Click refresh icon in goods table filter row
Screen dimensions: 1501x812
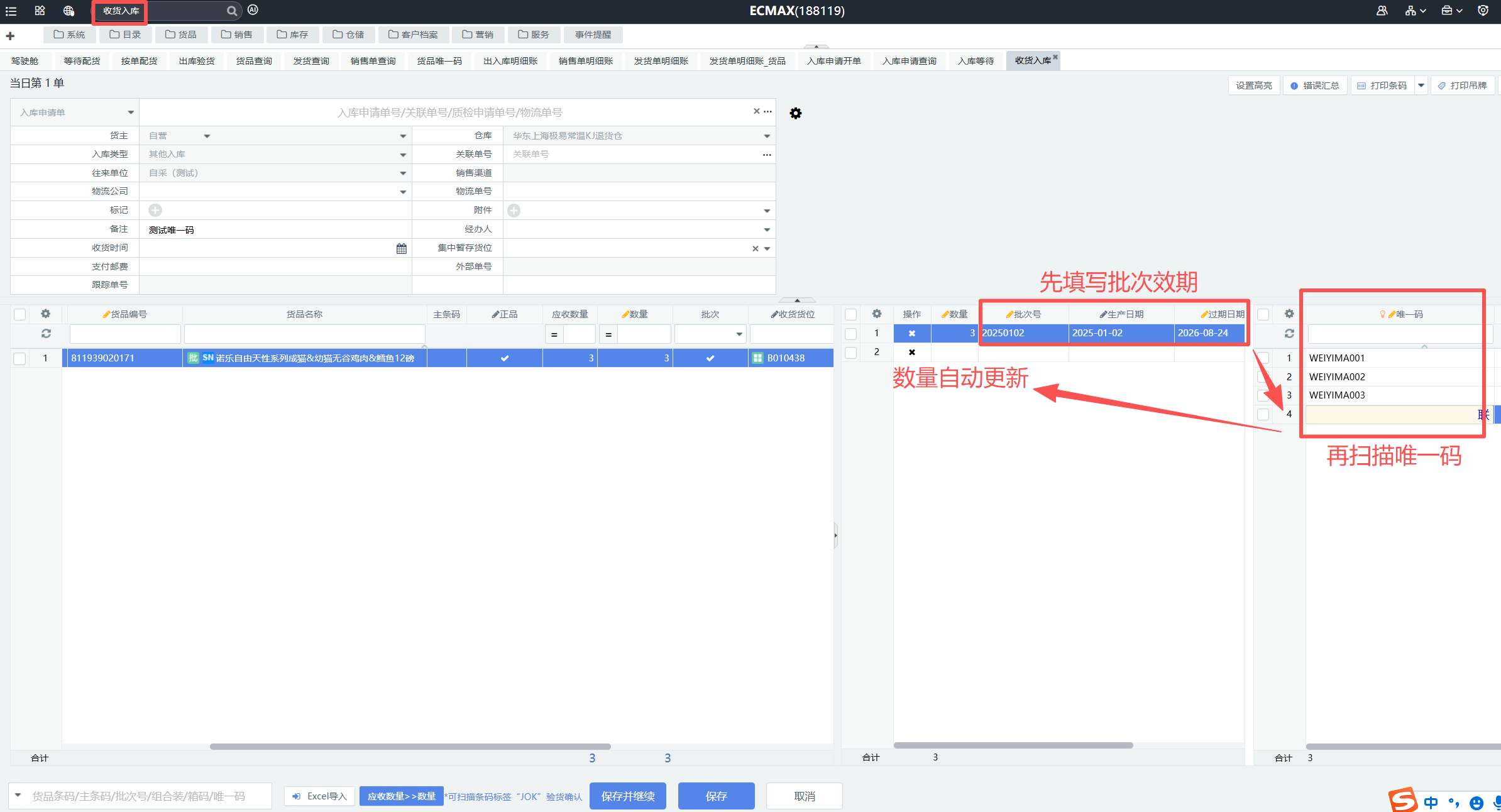point(46,334)
